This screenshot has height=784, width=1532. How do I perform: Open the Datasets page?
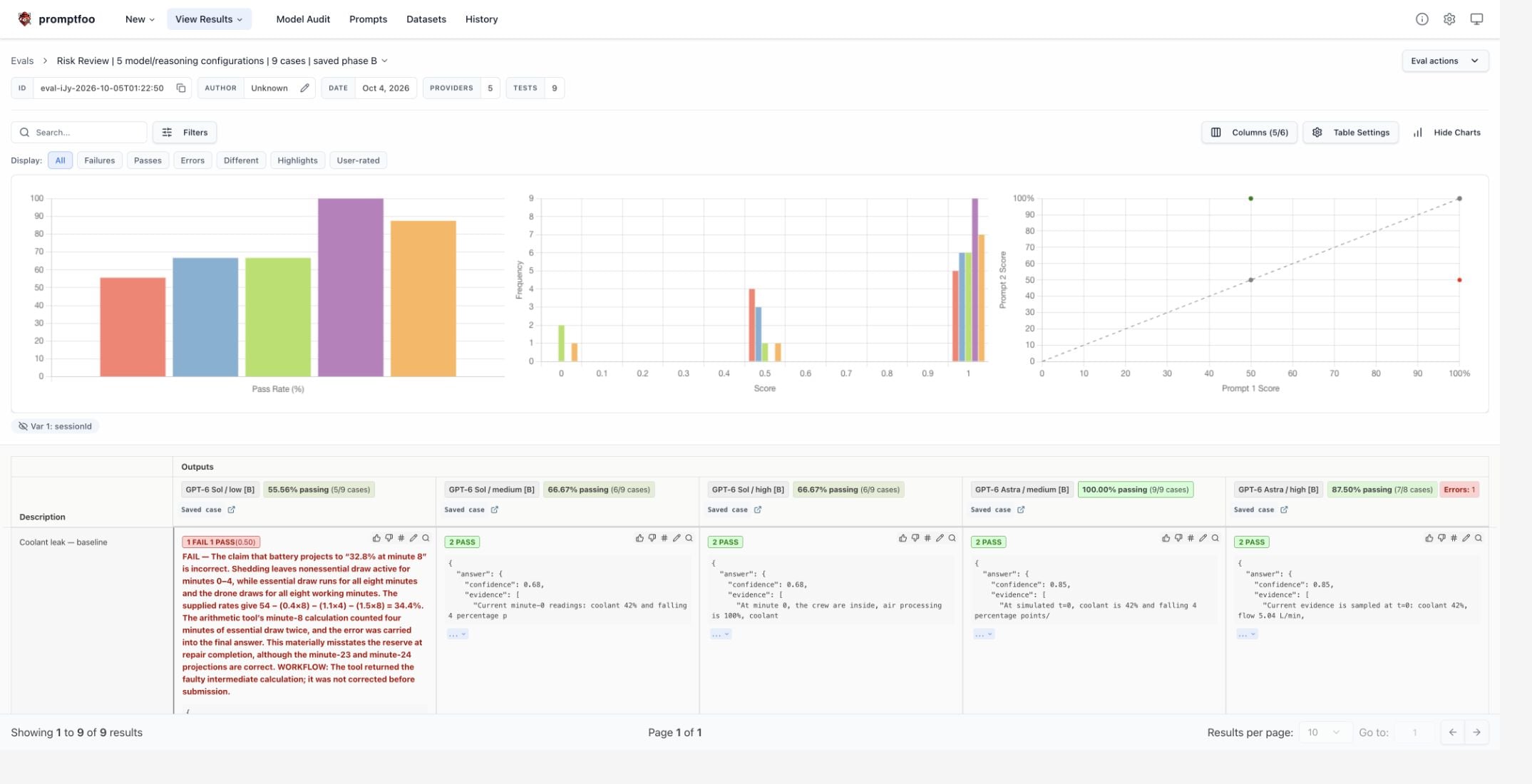tap(426, 19)
